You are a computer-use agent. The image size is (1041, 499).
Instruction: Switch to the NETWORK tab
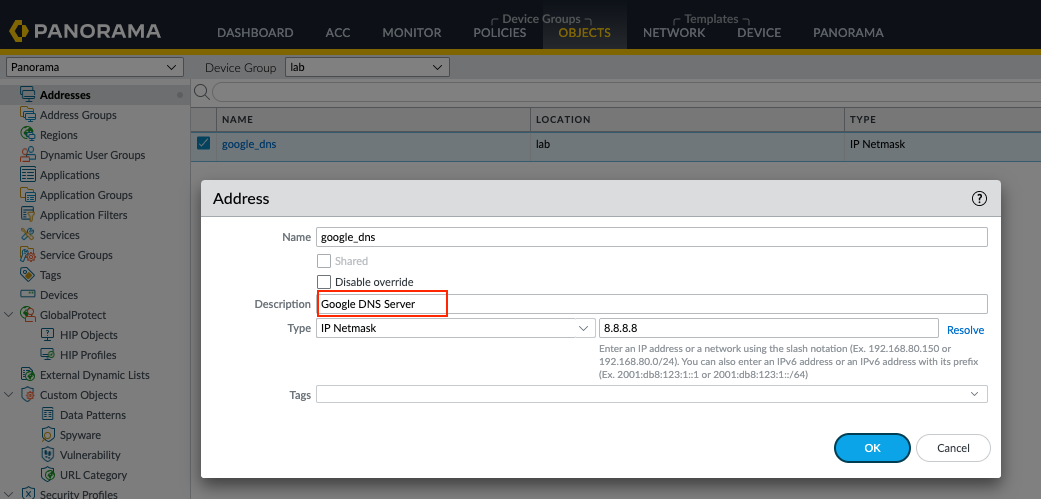(x=674, y=33)
